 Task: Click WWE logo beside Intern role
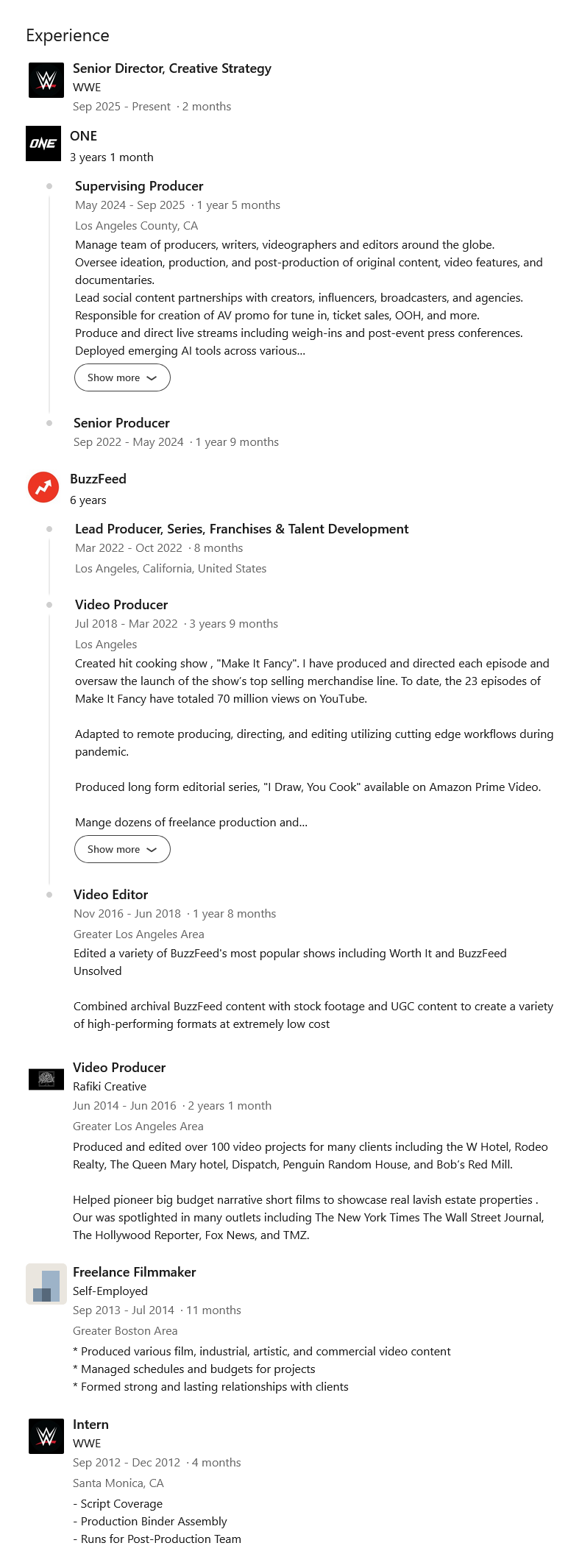coord(46,1436)
